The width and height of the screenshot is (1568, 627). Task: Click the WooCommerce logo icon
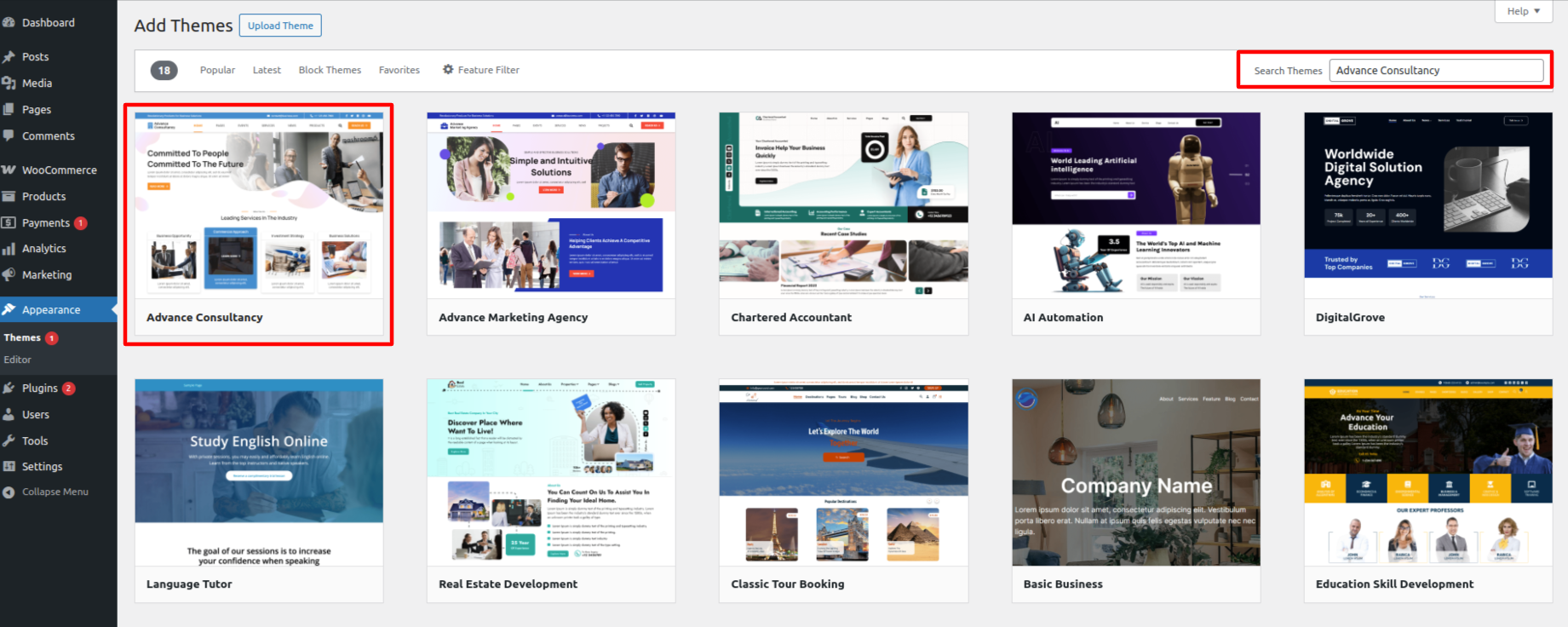tap(9, 170)
